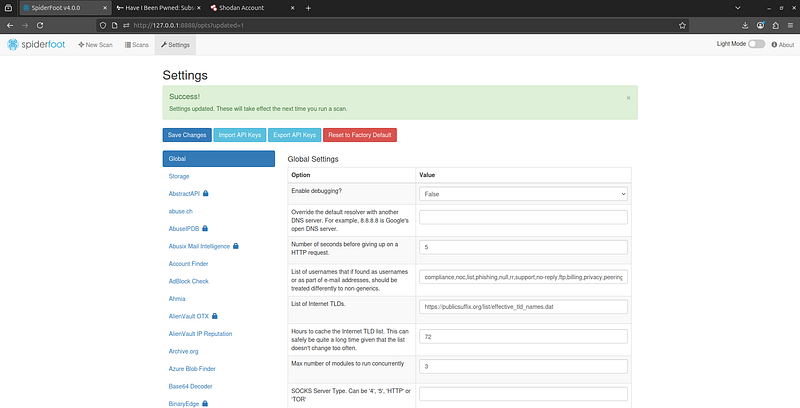Go back to previous page
Viewport: 800px width, 408px height.
[10, 25]
